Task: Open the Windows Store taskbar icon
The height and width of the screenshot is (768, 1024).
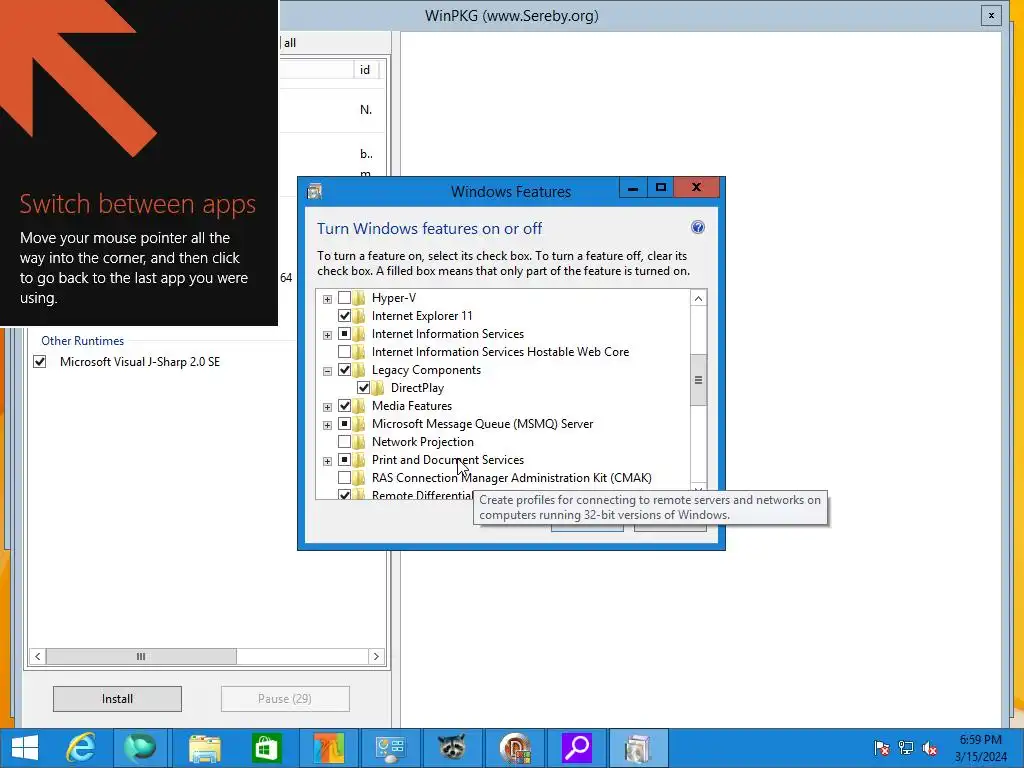Action: click(266, 748)
